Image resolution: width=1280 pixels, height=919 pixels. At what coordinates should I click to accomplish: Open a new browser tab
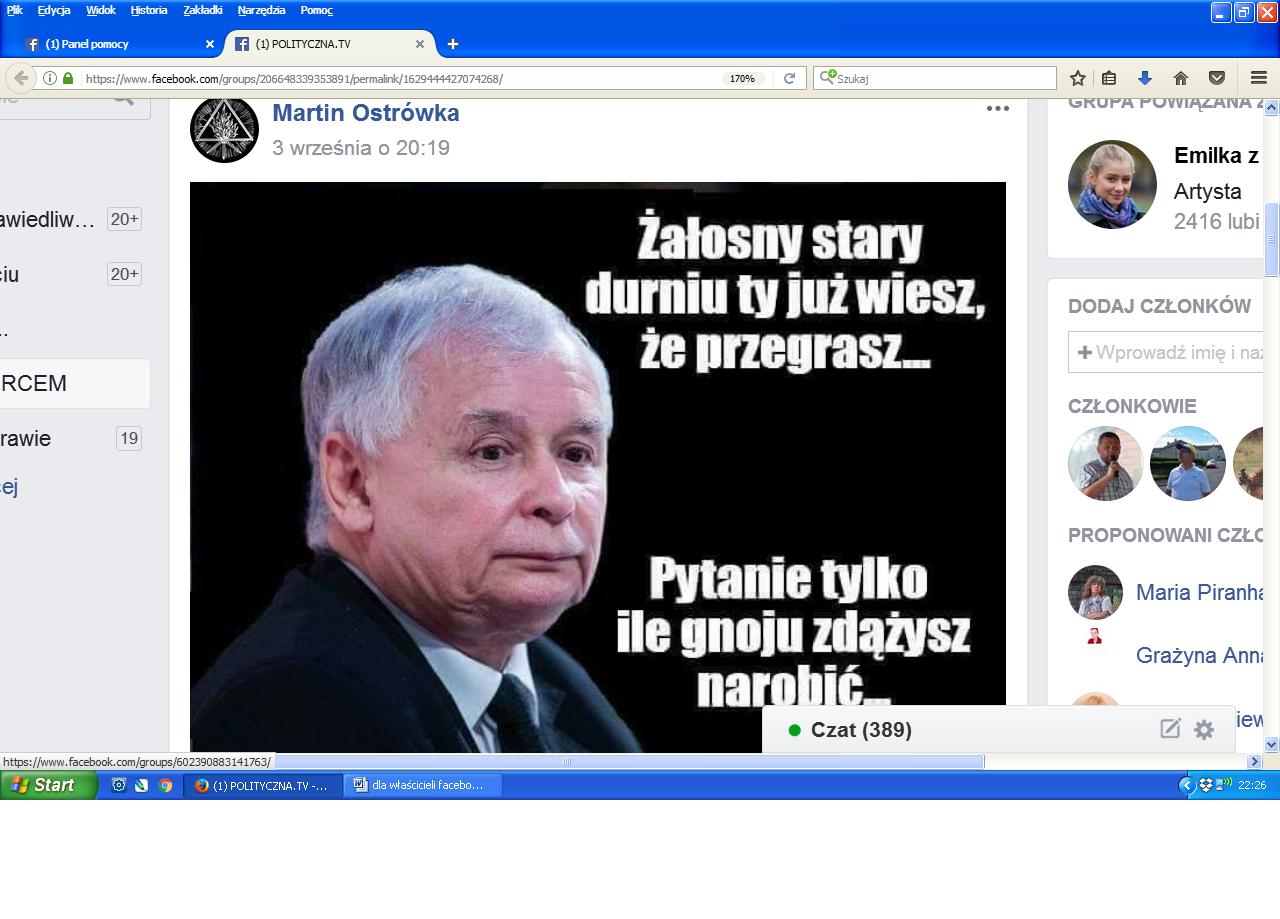pyautogui.click(x=453, y=44)
